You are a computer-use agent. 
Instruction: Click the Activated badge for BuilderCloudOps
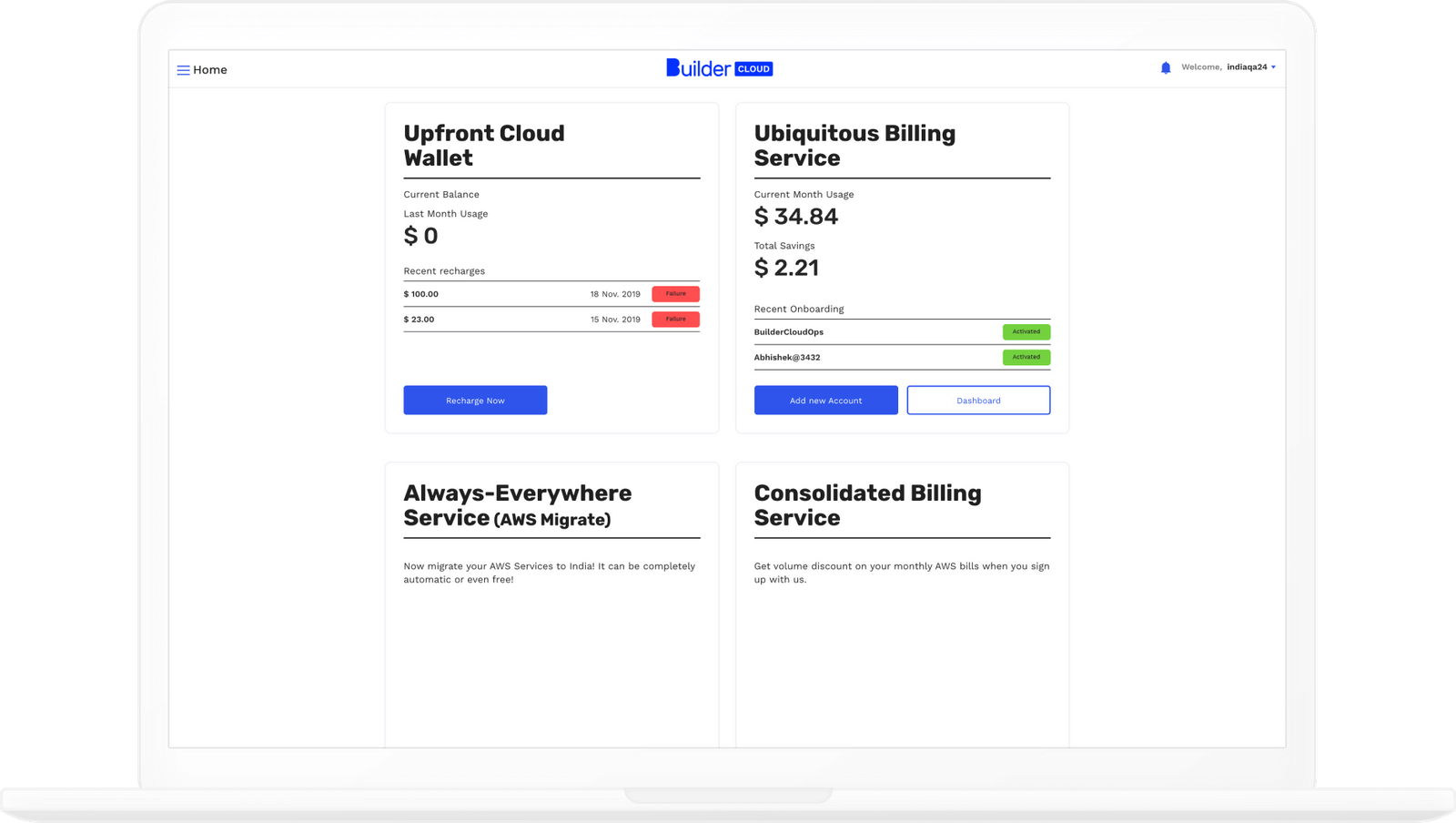click(1026, 332)
